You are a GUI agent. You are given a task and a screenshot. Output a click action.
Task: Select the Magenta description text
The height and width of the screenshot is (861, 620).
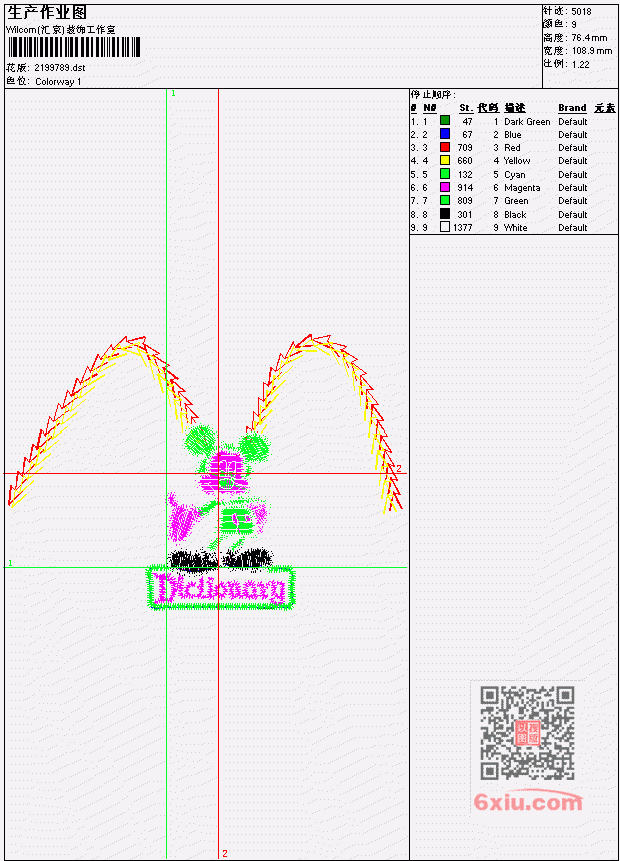(x=522, y=188)
